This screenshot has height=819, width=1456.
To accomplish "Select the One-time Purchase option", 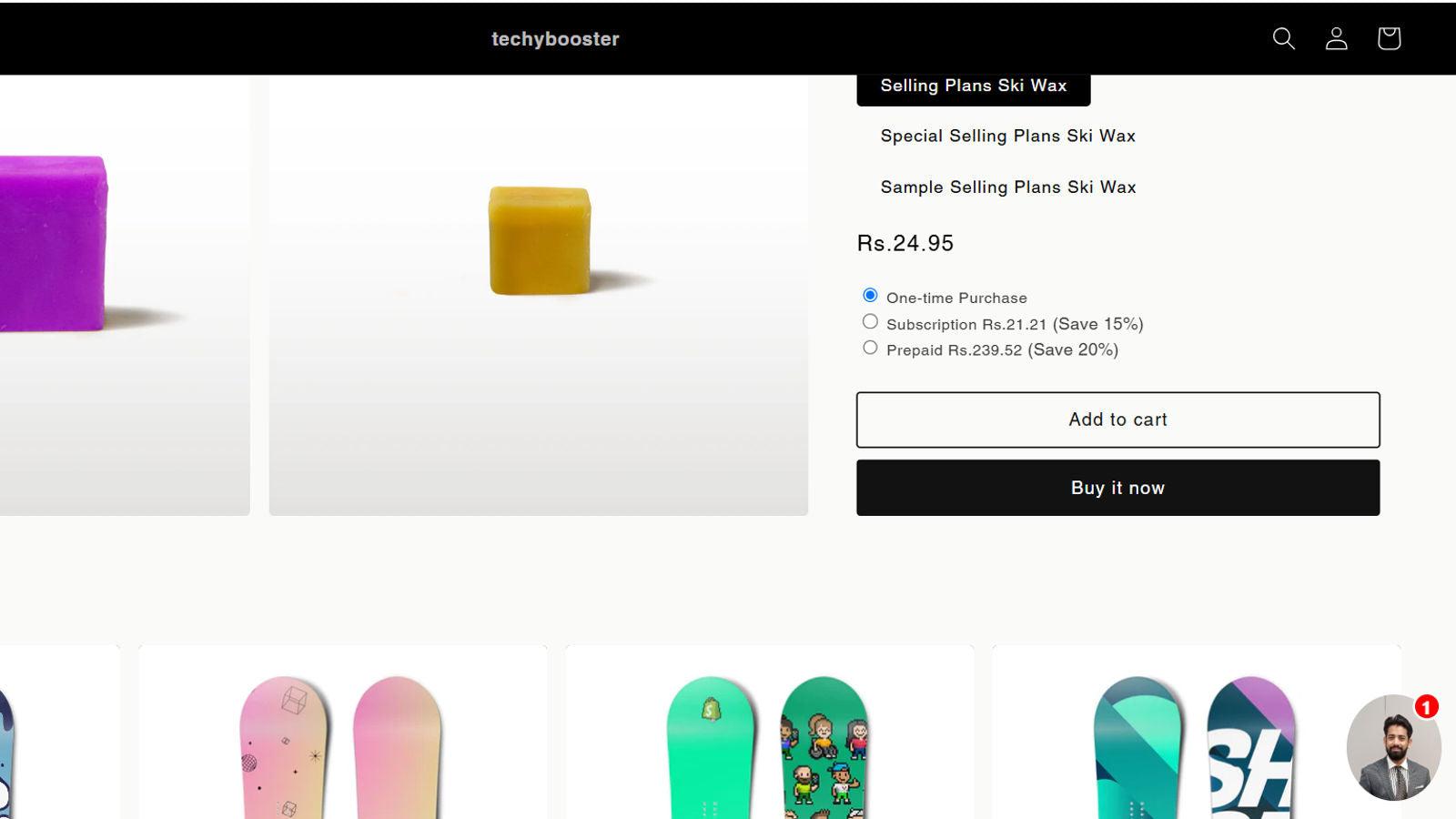I will point(871,296).
